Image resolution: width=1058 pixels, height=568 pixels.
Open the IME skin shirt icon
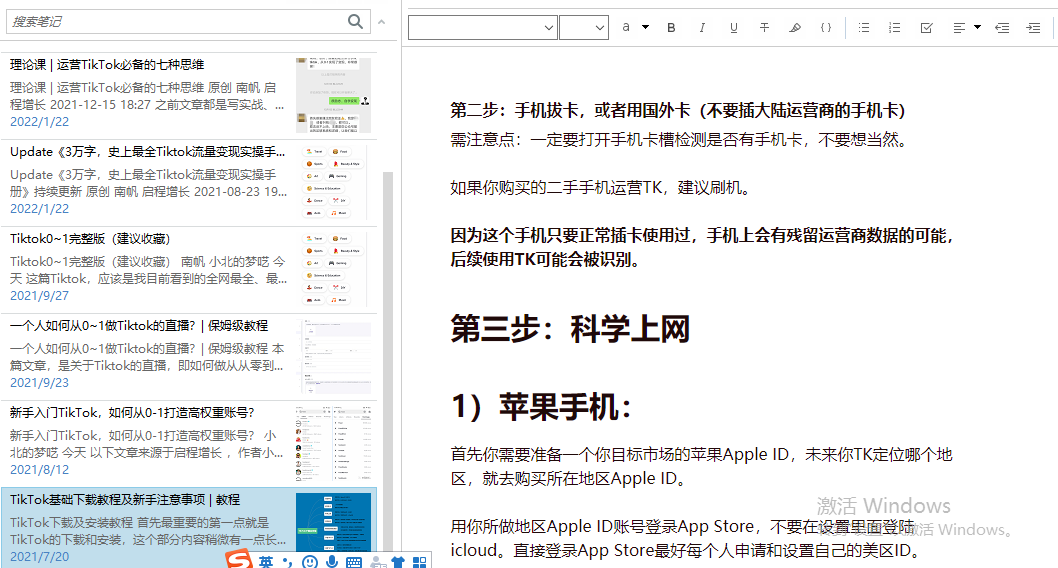click(x=398, y=562)
